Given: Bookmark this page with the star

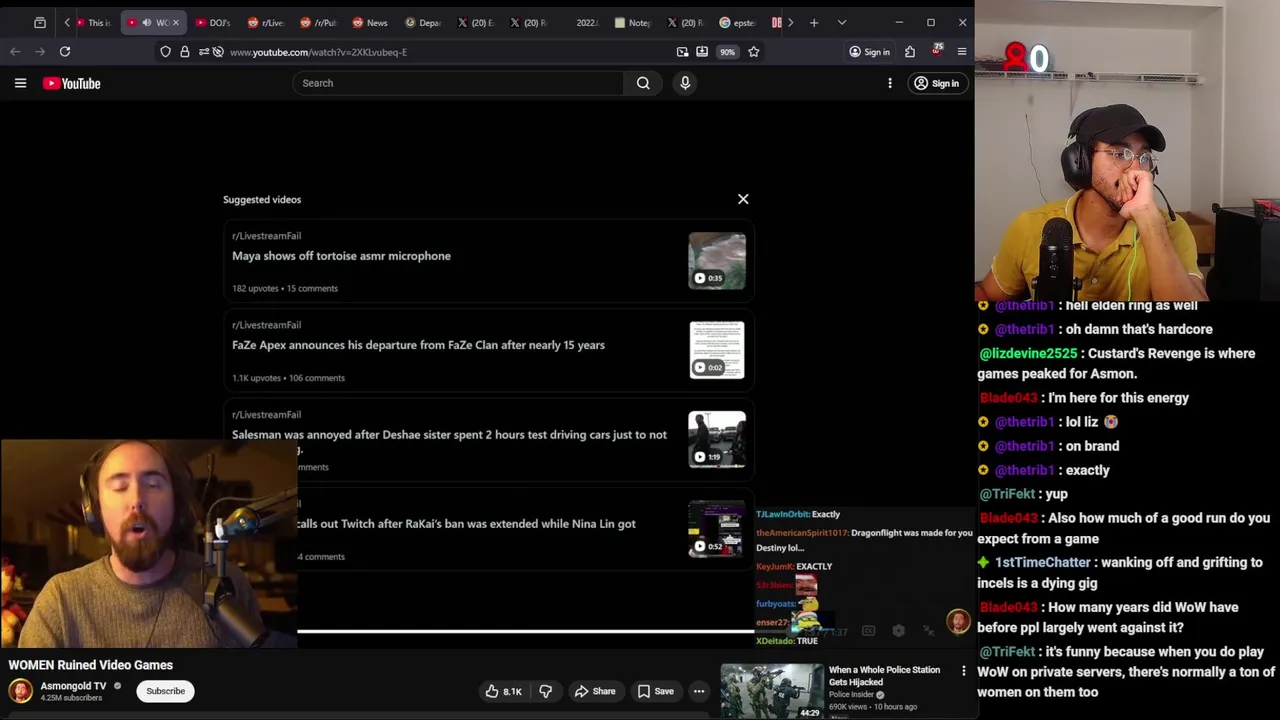Looking at the screenshot, I should click(x=754, y=52).
